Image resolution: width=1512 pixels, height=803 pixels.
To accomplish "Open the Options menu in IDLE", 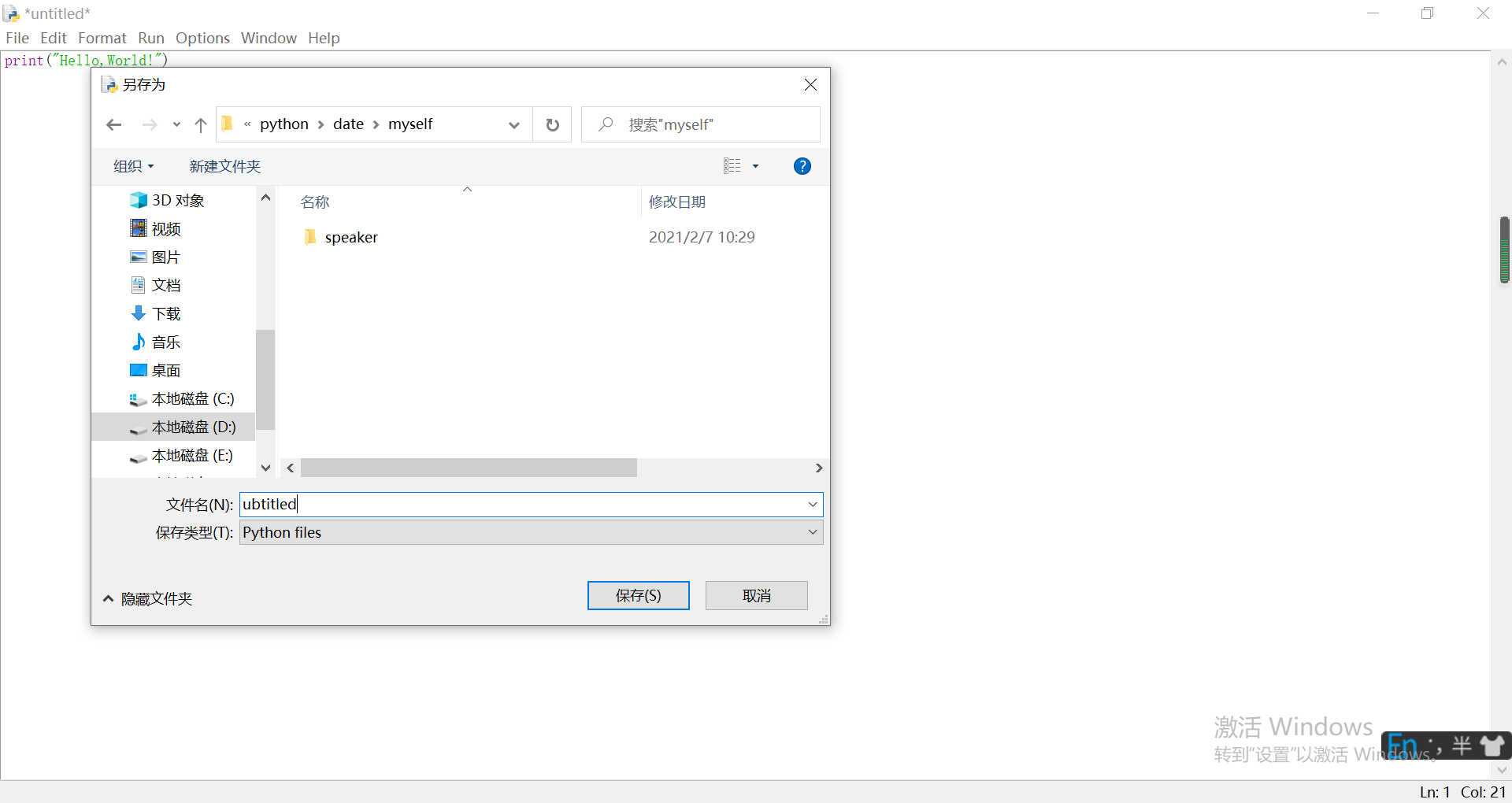I will (x=202, y=38).
